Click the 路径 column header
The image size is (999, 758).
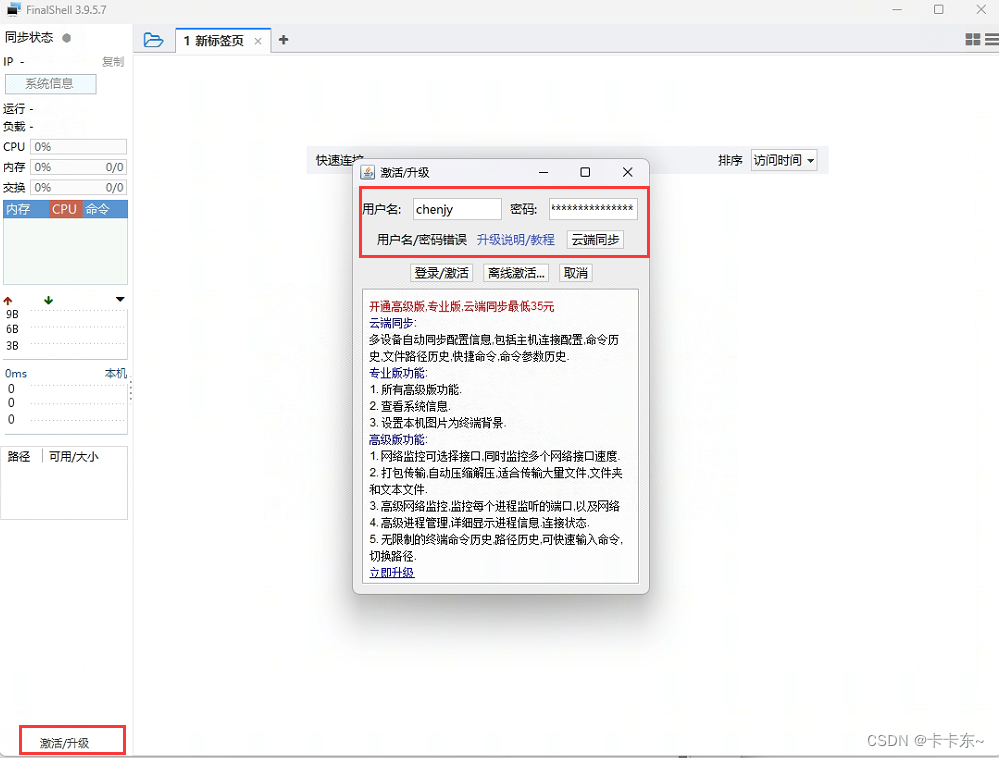point(19,457)
